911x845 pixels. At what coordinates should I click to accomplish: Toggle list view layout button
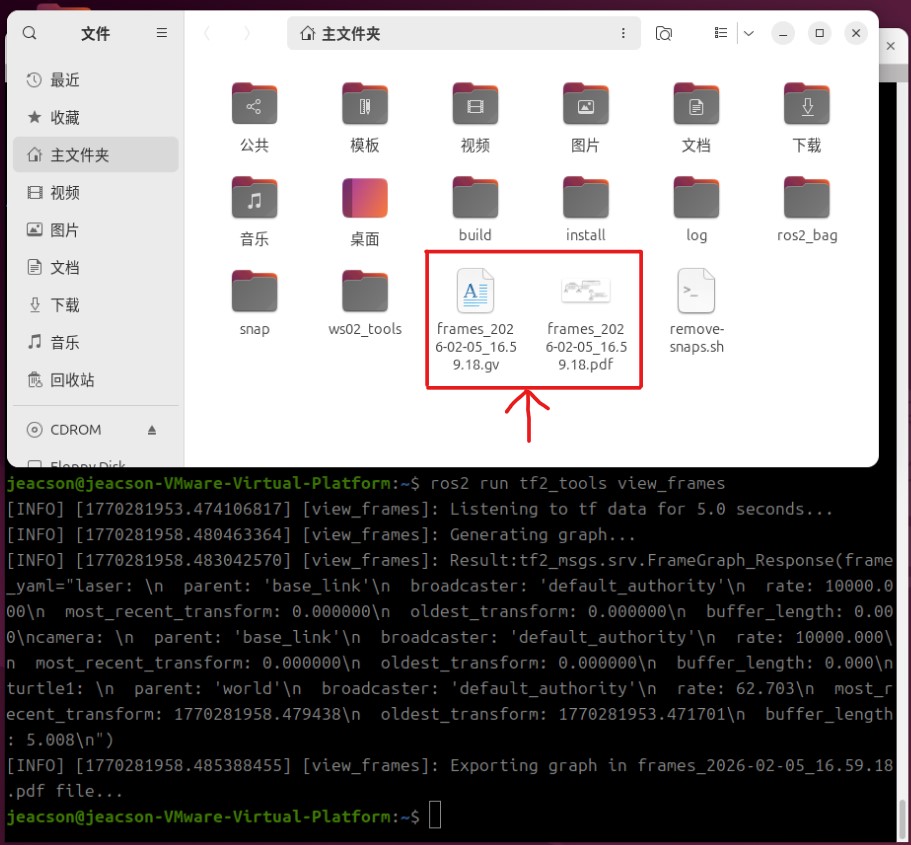(721, 33)
